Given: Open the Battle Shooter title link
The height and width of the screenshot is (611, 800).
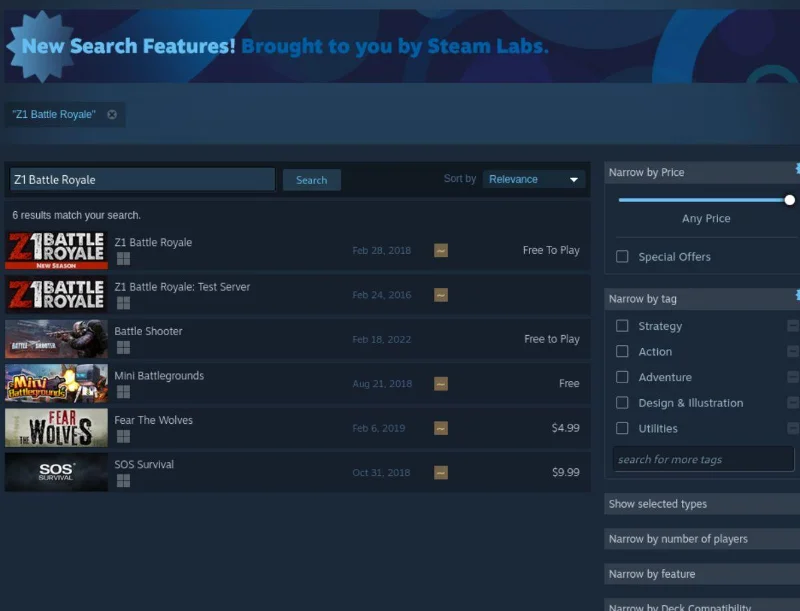Looking at the screenshot, I should point(148,331).
